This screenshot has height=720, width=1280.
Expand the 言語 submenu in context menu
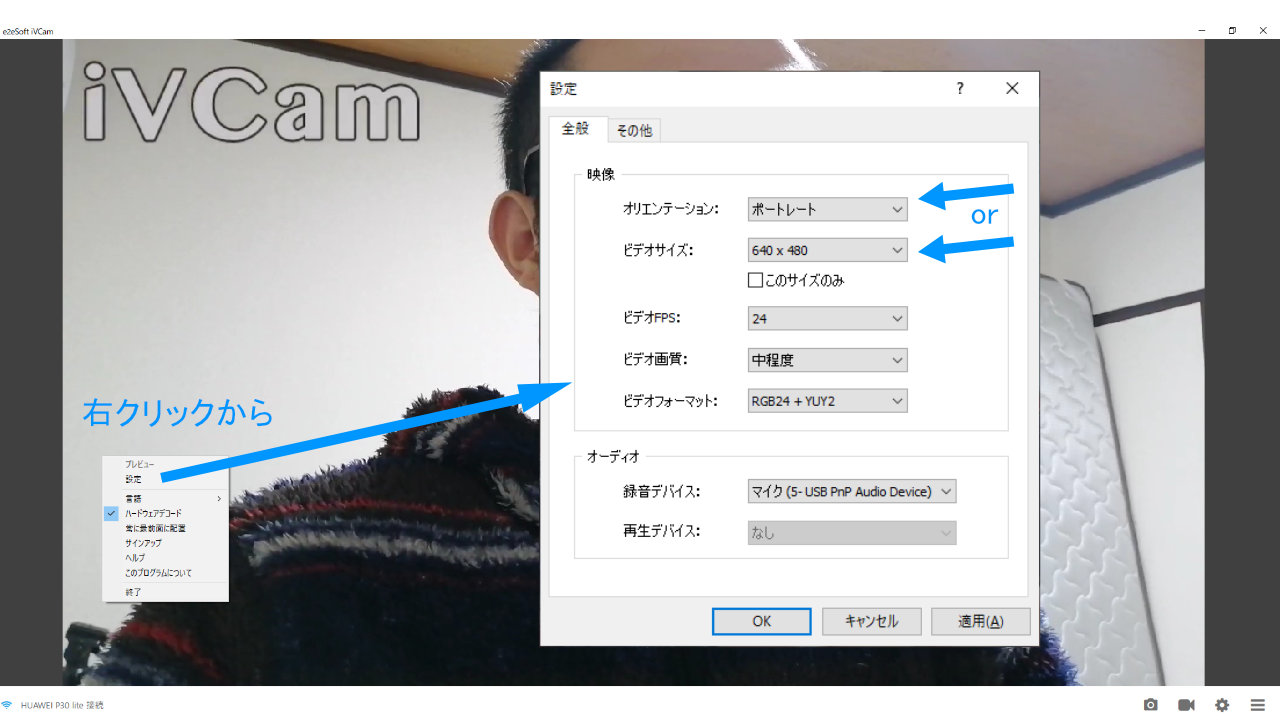click(165, 498)
